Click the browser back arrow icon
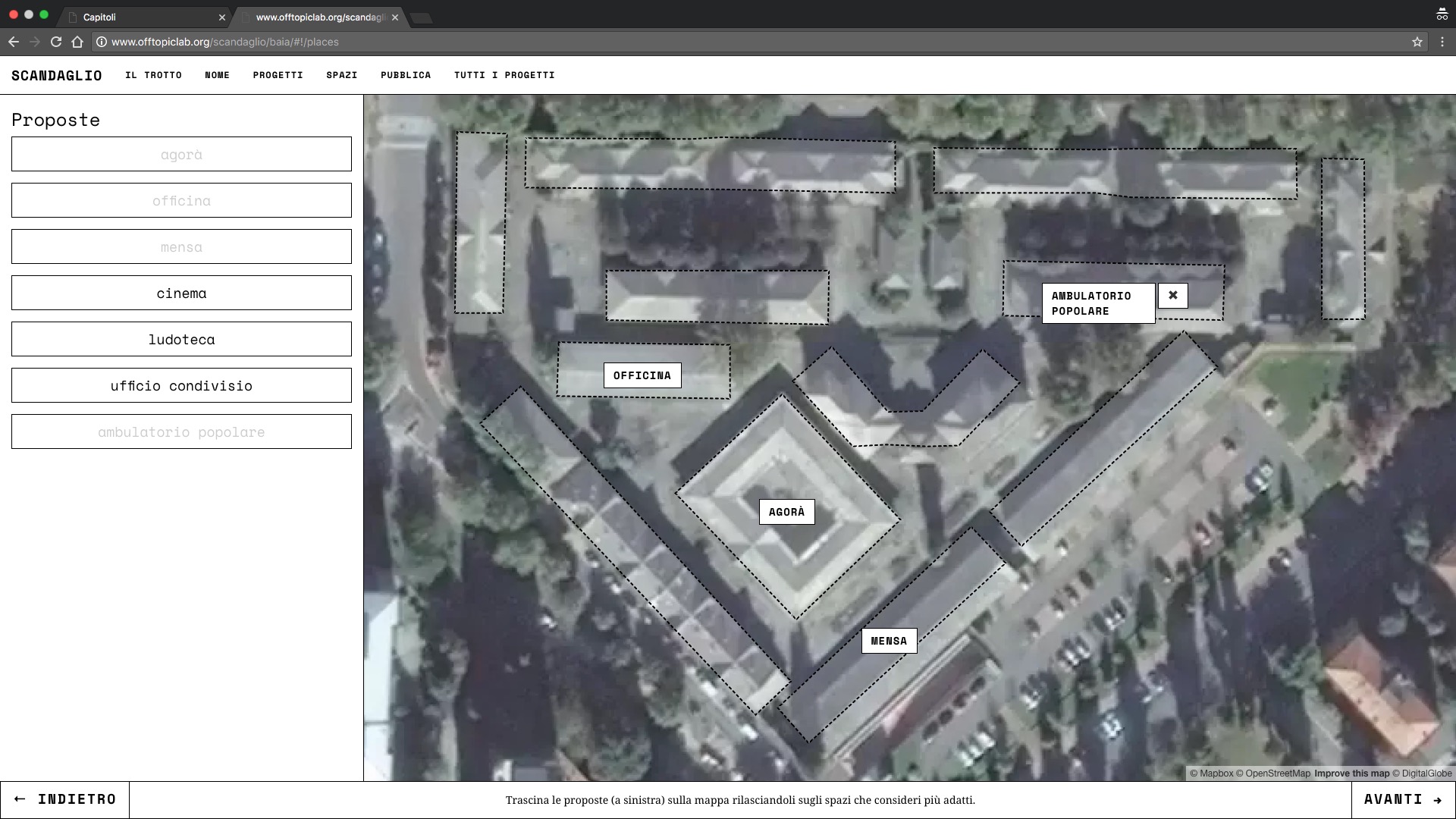The height and width of the screenshot is (819, 1456). (x=13, y=42)
